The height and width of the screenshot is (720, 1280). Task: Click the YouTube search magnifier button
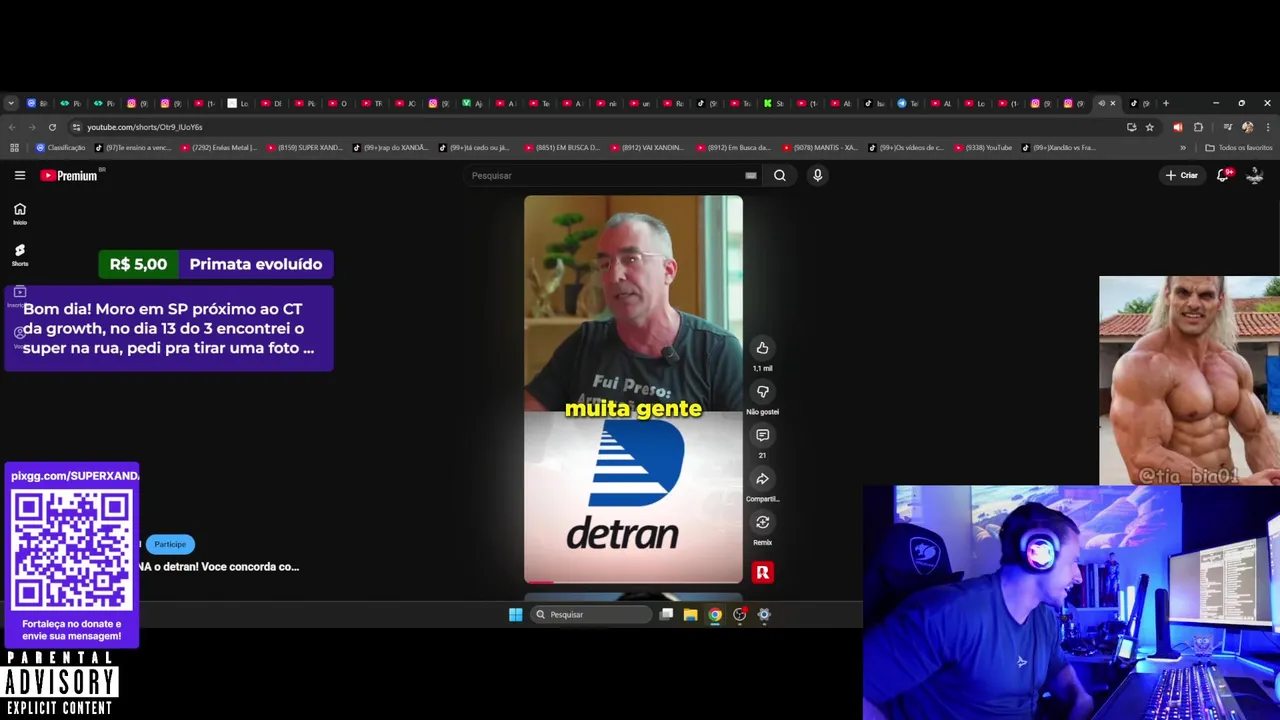(x=780, y=175)
